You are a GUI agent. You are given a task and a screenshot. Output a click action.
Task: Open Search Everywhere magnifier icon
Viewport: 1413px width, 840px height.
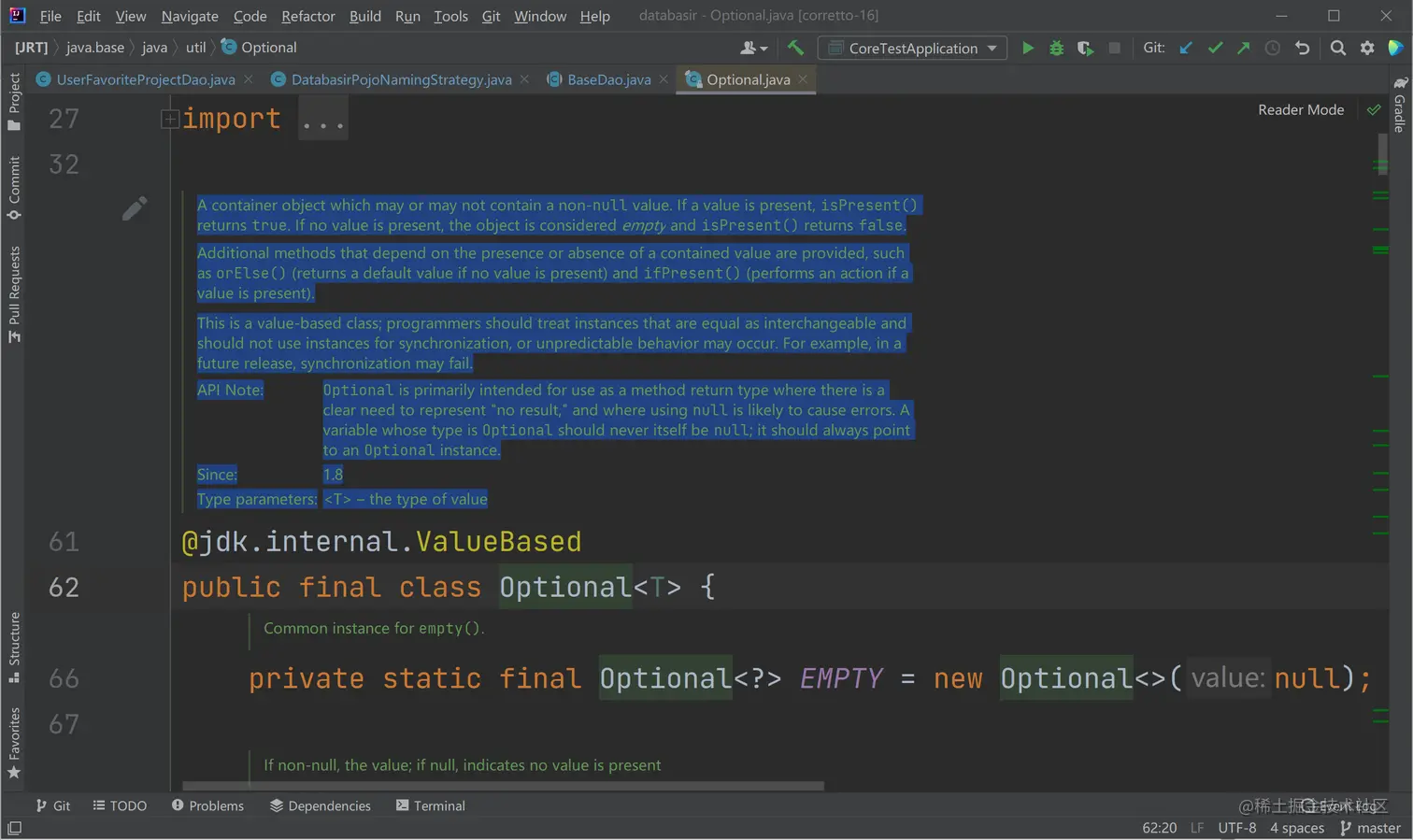(x=1337, y=48)
